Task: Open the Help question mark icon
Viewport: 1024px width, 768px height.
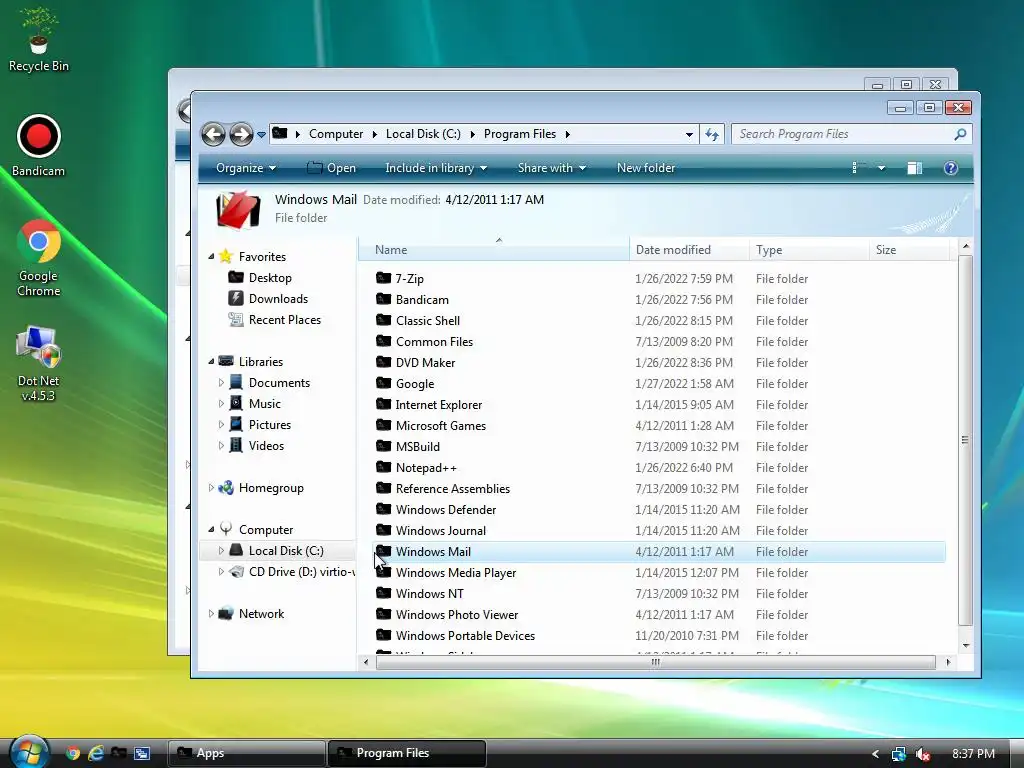Action: (x=950, y=168)
